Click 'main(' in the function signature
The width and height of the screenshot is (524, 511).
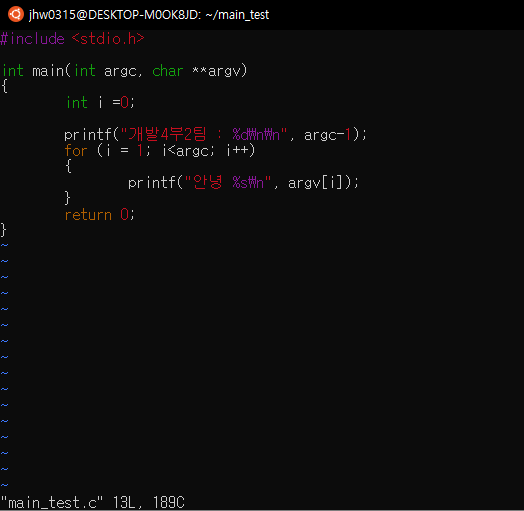coord(51,71)
